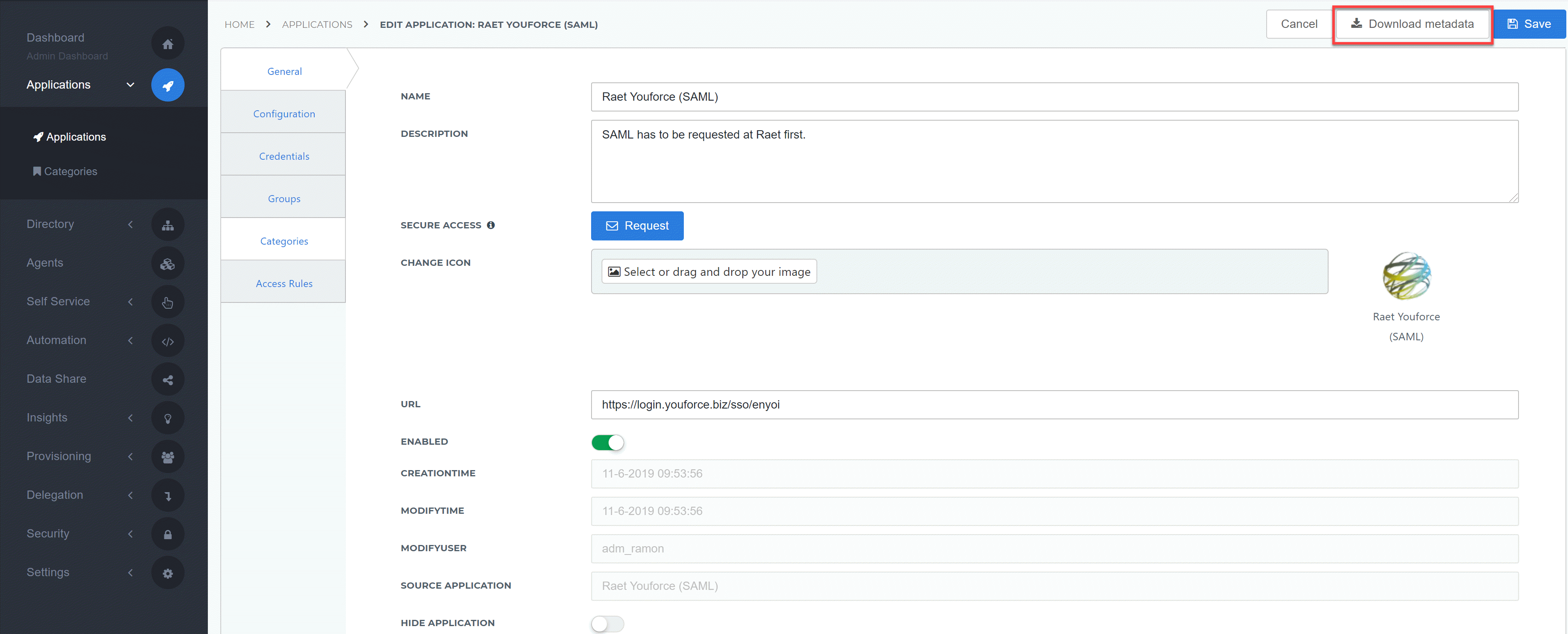
Task: Go to HOME breadcrumb link
Action: (x=239, y=25)
